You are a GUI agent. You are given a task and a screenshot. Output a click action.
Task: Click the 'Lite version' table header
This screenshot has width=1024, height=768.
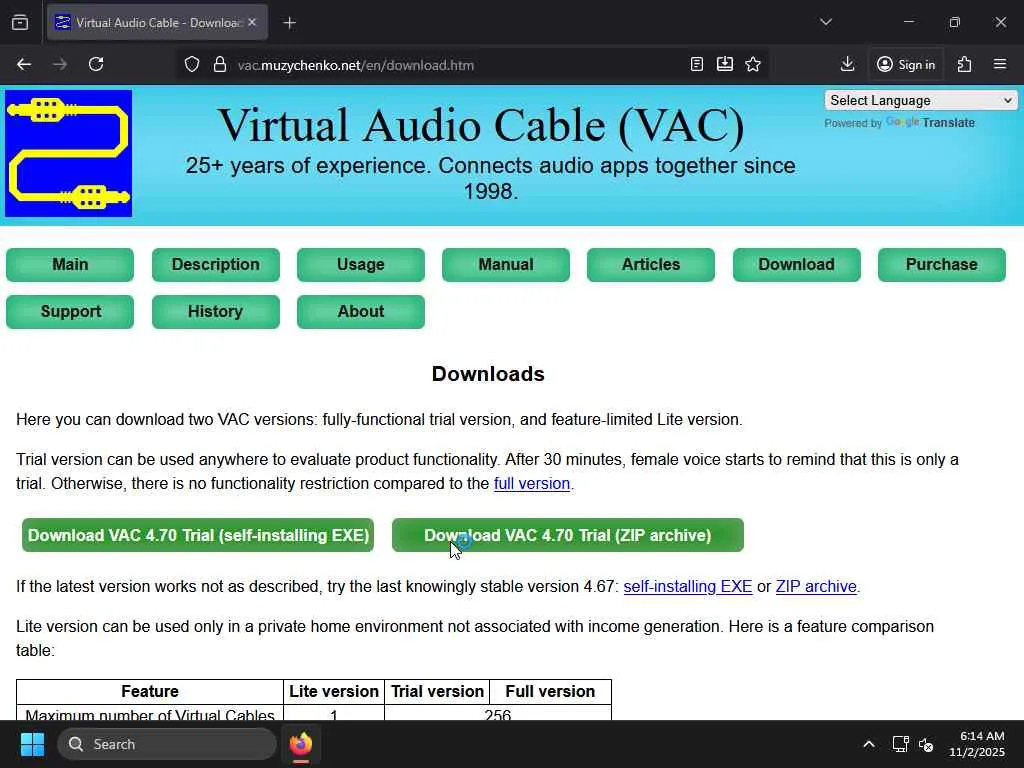334,692
